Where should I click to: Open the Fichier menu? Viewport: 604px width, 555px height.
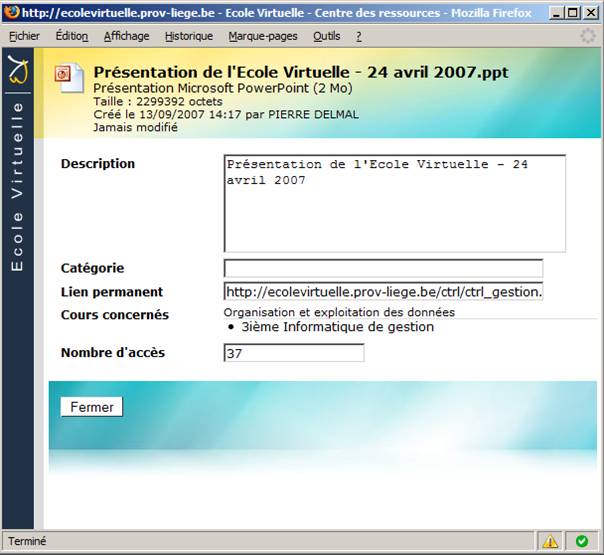(24, 36)
